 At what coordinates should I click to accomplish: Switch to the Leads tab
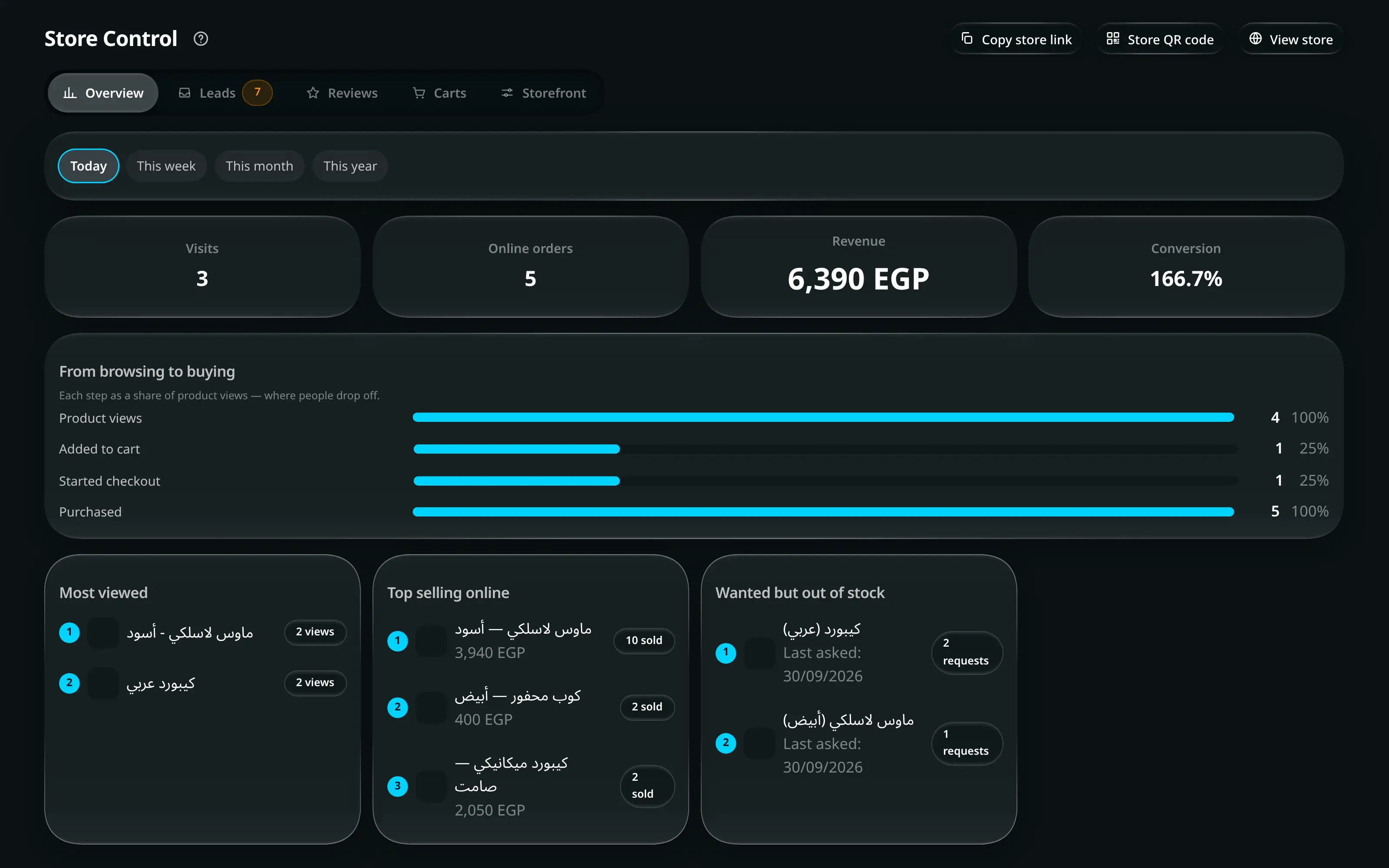[225, 92]
